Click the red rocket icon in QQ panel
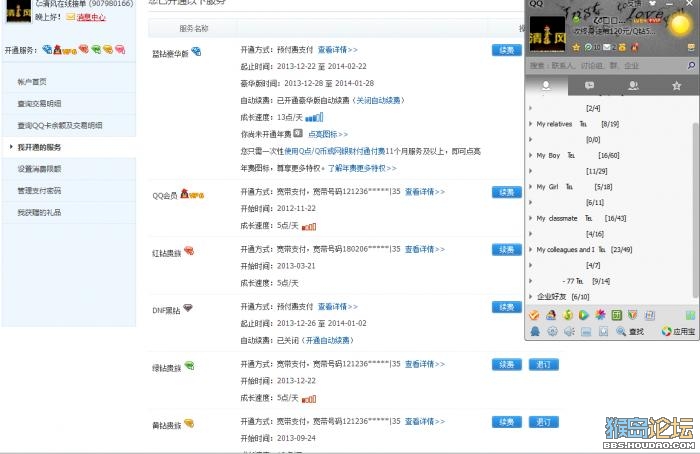This screenshot has height=454, width=700. (634, 47)
